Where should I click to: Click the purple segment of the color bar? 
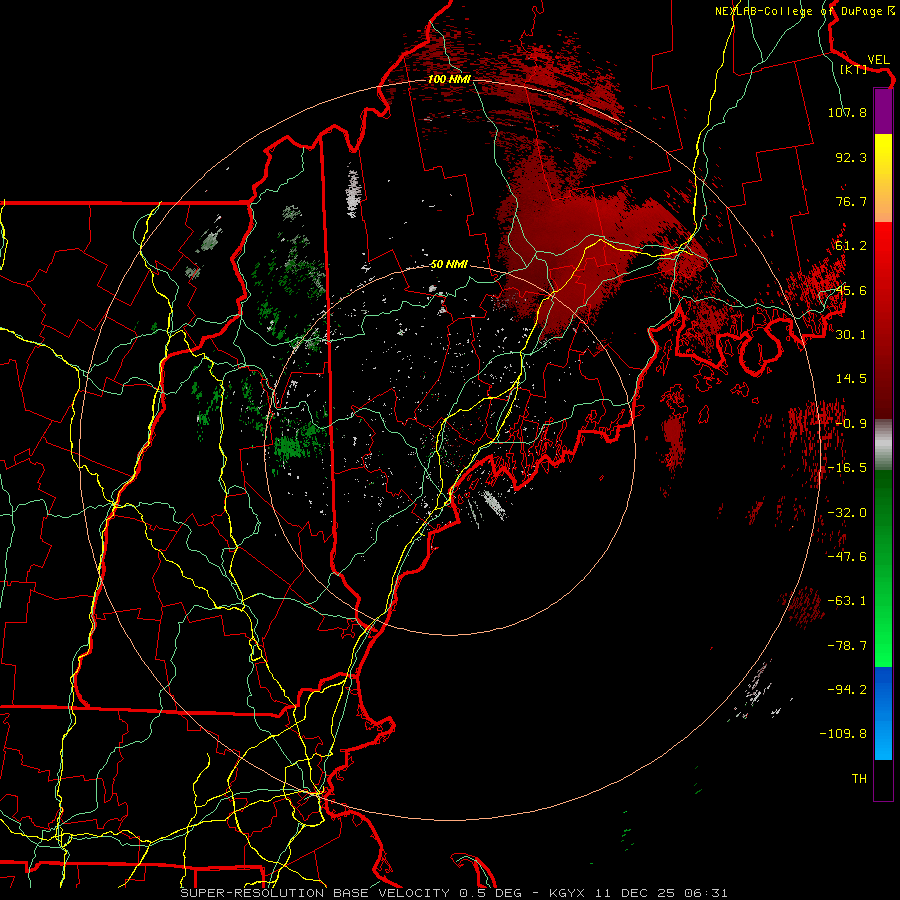click(x=883, y=112)
